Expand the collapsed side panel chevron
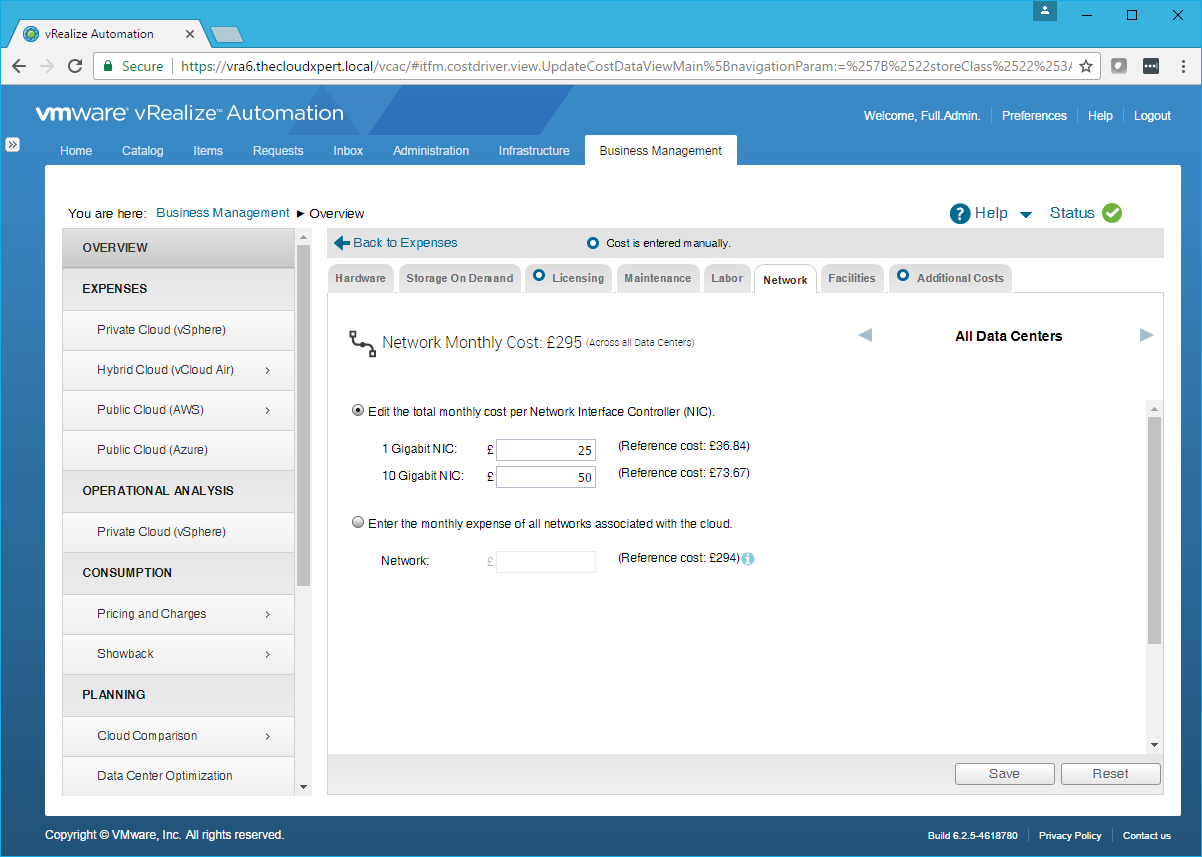The image size is (1202, 857). pos(13,144)
